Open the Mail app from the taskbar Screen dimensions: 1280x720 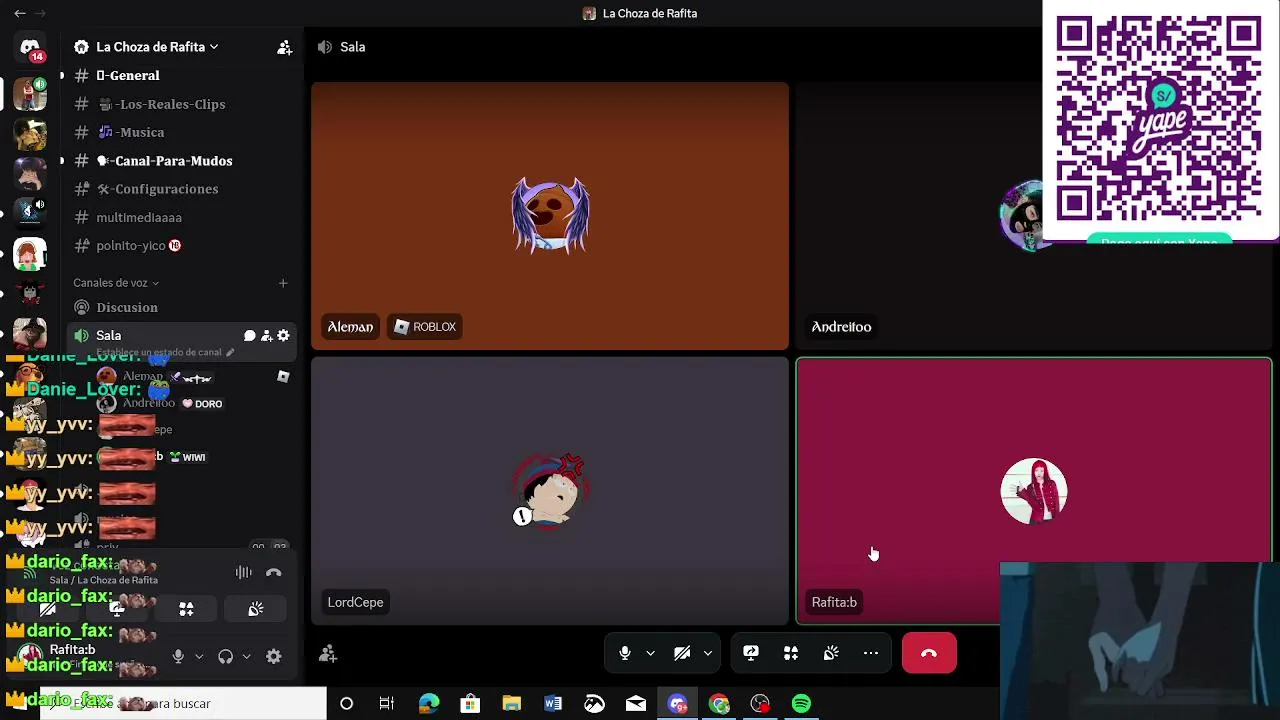point(636,704)
